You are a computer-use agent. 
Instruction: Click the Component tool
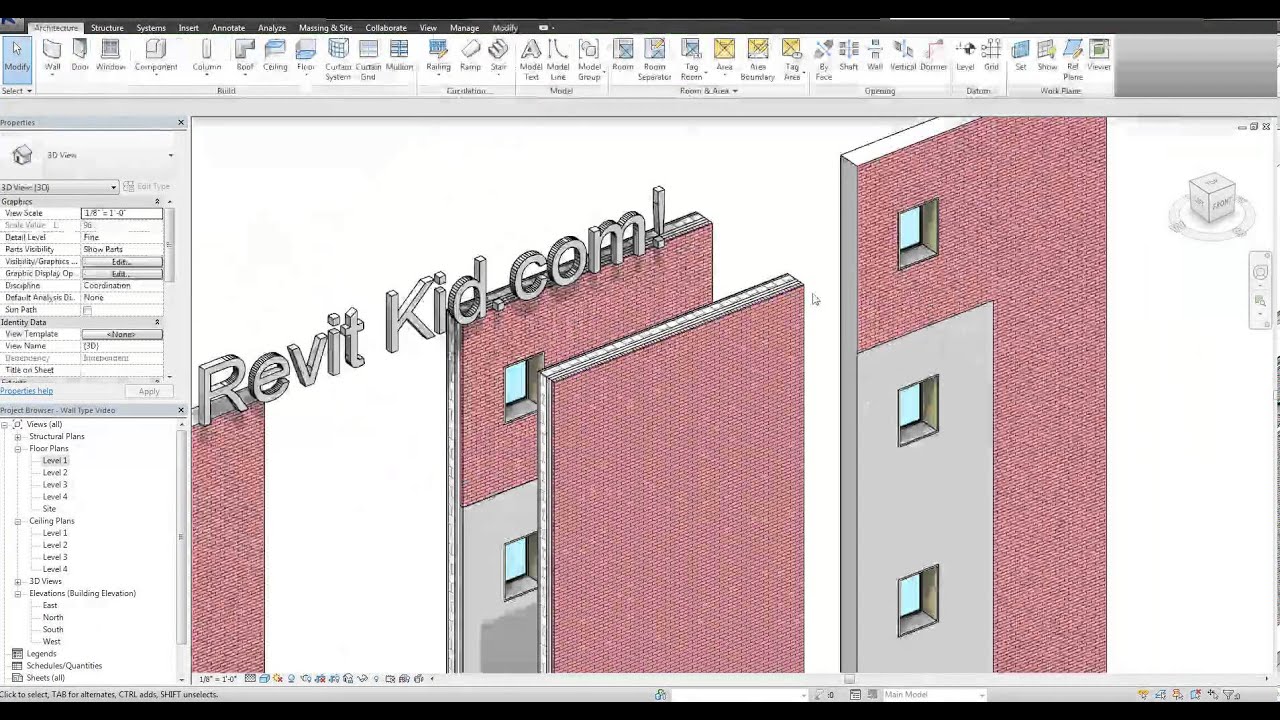[156, 55]
